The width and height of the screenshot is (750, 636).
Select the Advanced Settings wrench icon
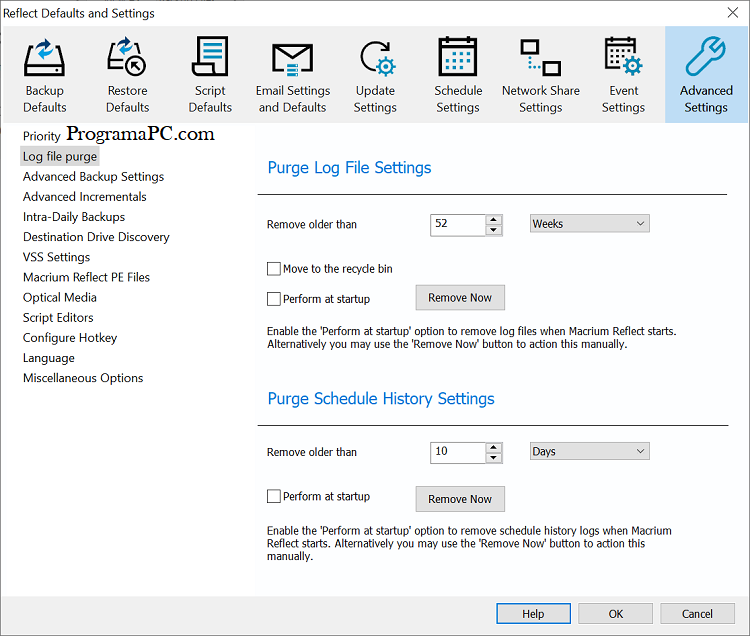706,56
